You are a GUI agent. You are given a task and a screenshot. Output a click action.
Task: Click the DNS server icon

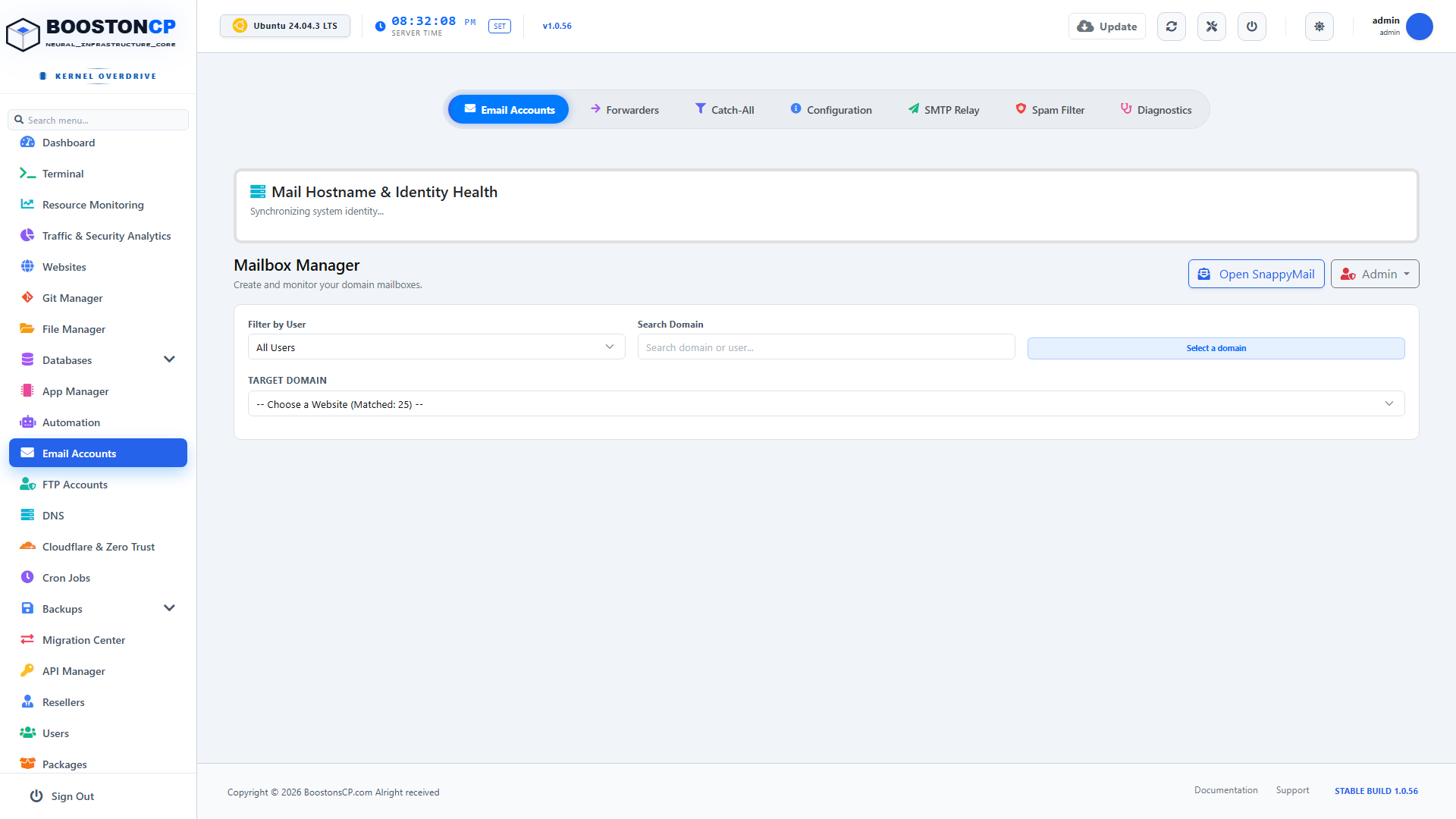[27, 516]
